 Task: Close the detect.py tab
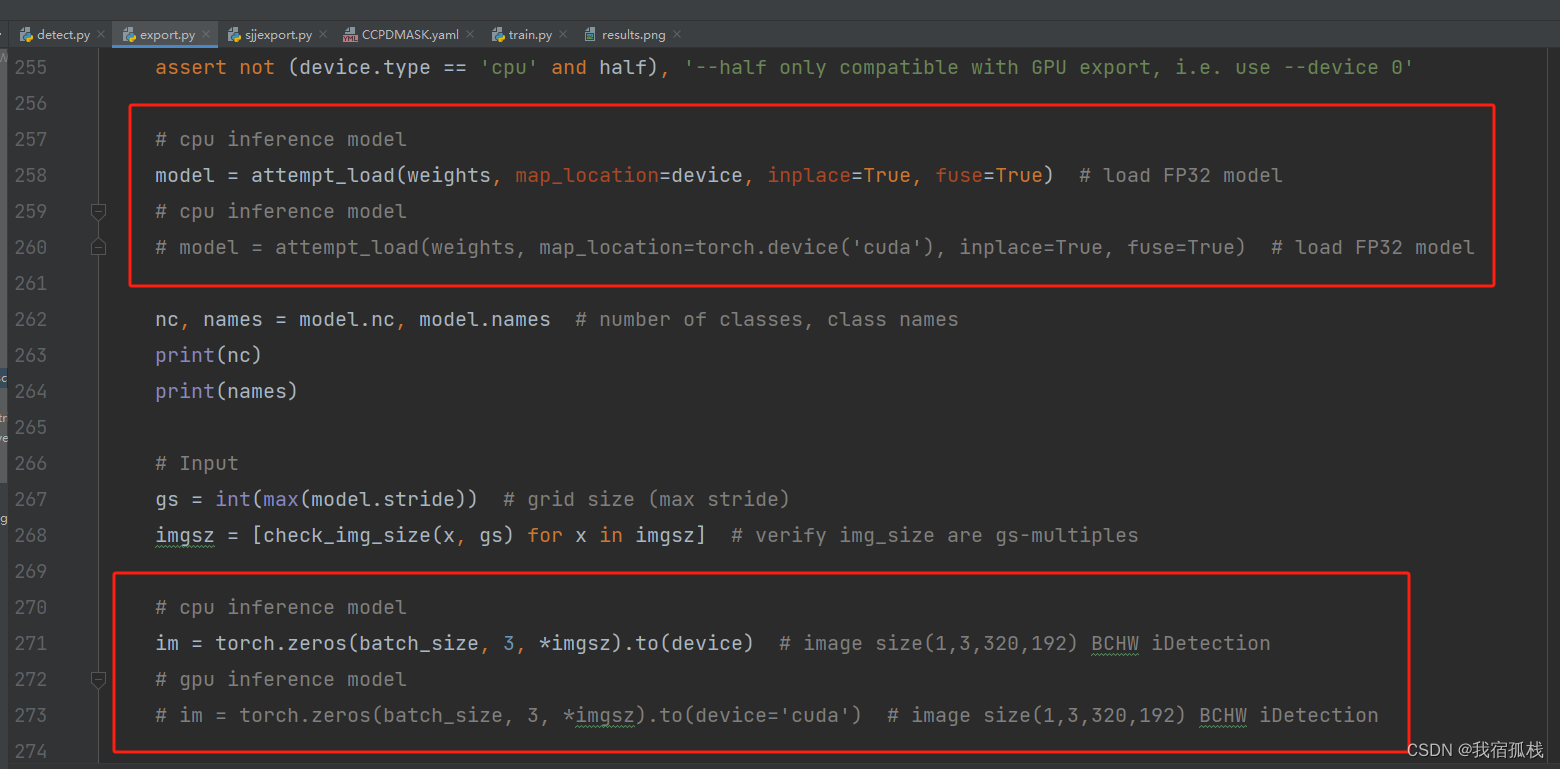(x=101, y=34)
